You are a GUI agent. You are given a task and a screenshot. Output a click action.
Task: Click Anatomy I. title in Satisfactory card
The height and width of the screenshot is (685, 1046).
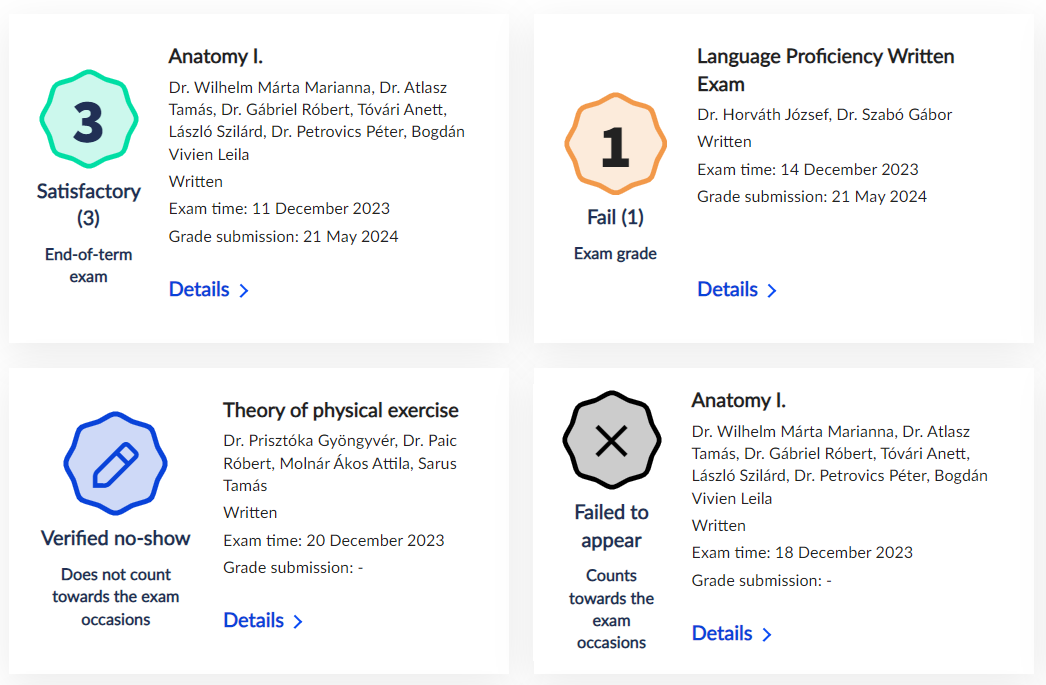pos(215,56)
